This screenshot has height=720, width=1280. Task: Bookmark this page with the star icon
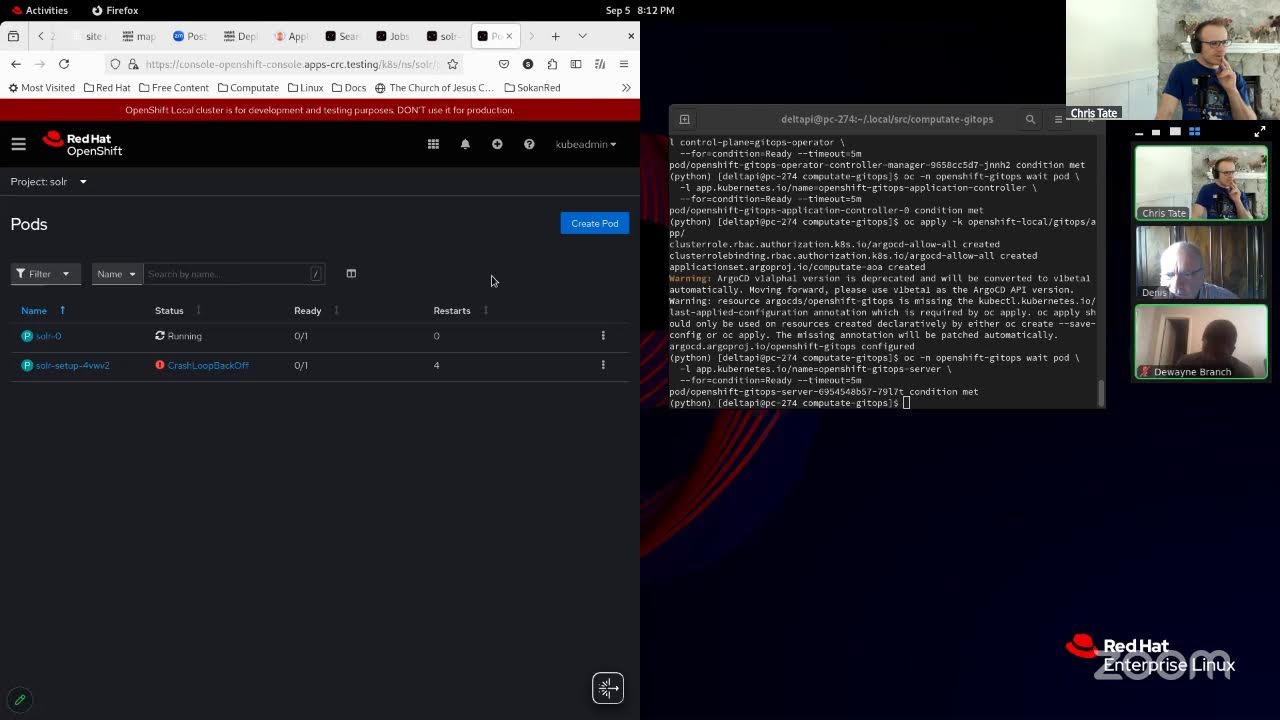tap(453, 64)
